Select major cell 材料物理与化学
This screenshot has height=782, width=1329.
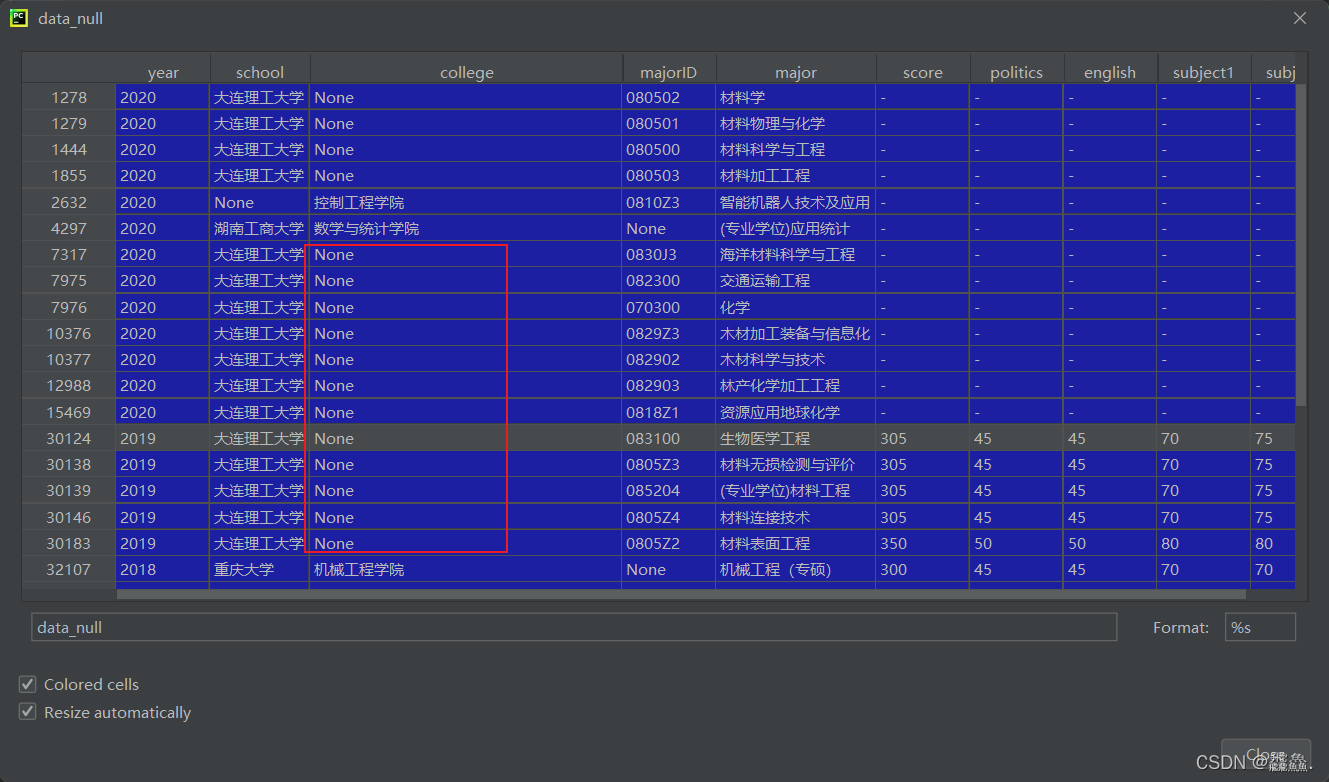pos(796,123)
